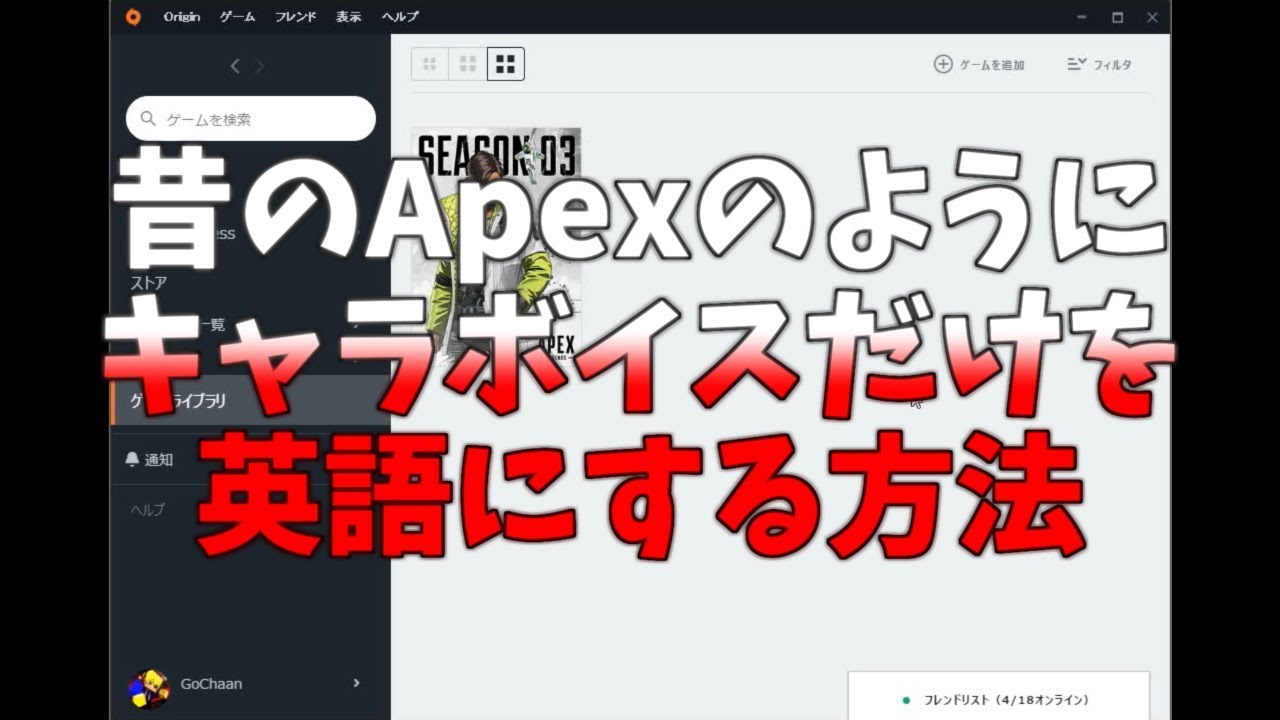Maximize the Origin window

coord(1117,17)
